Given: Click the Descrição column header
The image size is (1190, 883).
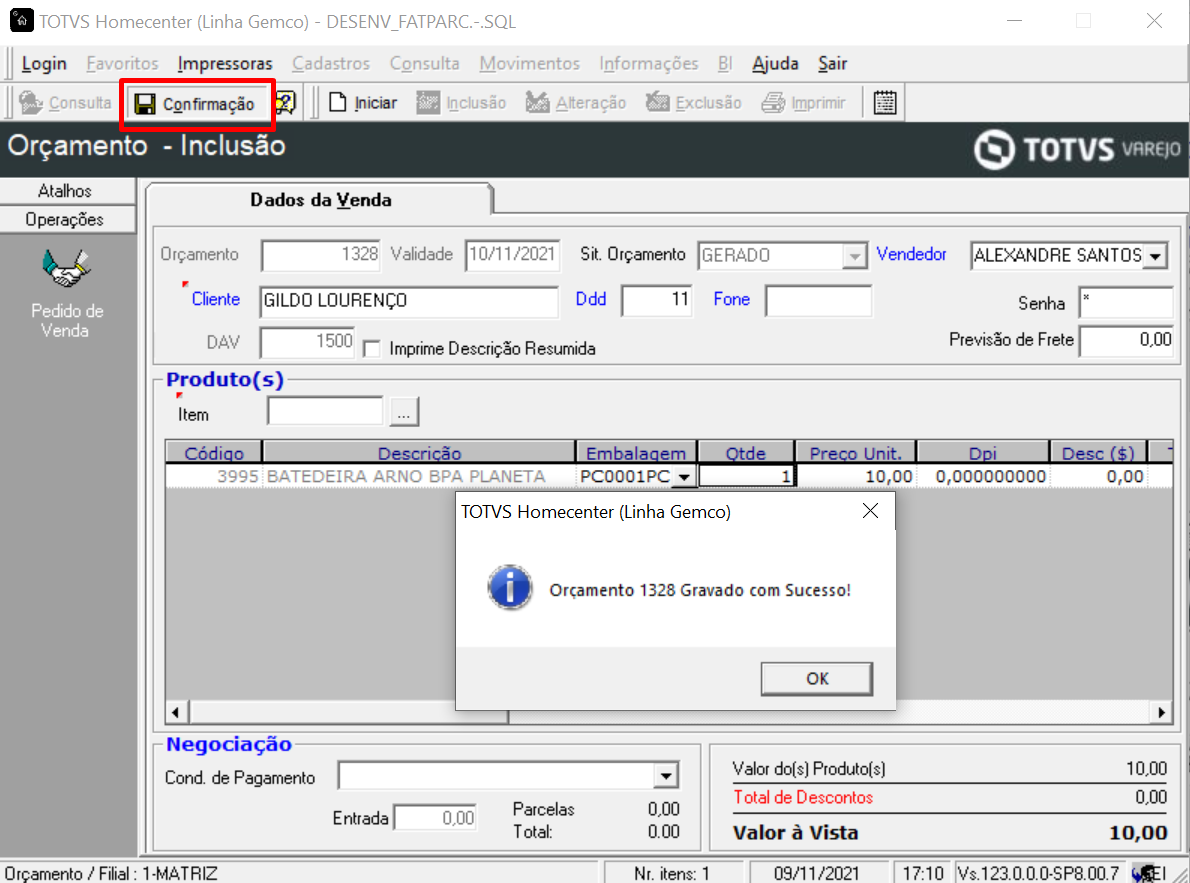Looking at the screenshot, I should point(419,453).
